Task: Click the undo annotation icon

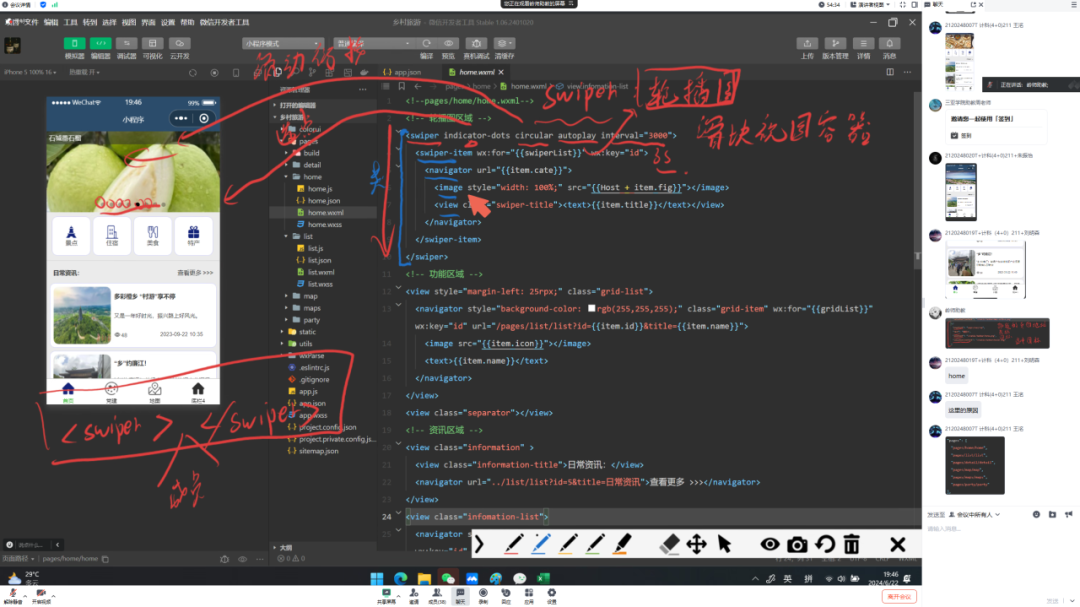Action: 824,544
